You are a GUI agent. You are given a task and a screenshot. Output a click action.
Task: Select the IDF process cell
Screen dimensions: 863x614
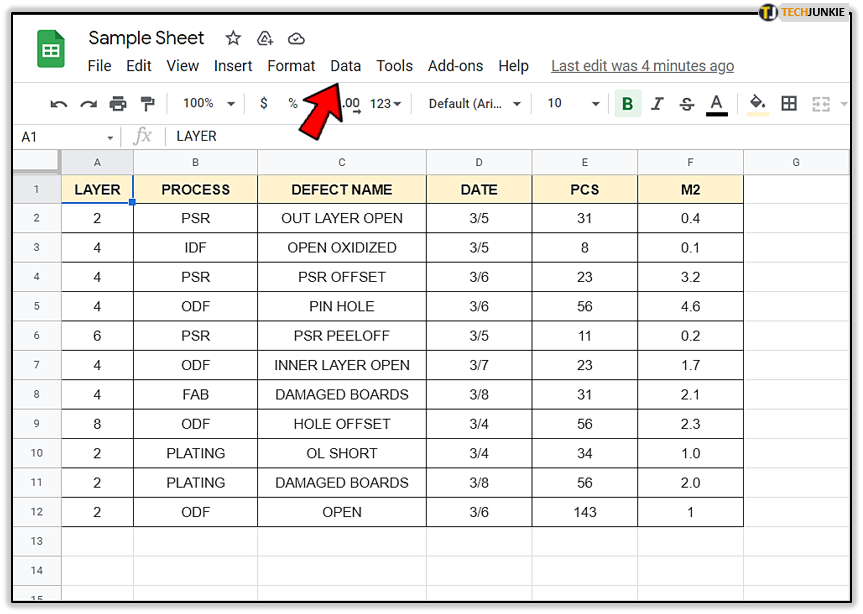pos(195,248)
